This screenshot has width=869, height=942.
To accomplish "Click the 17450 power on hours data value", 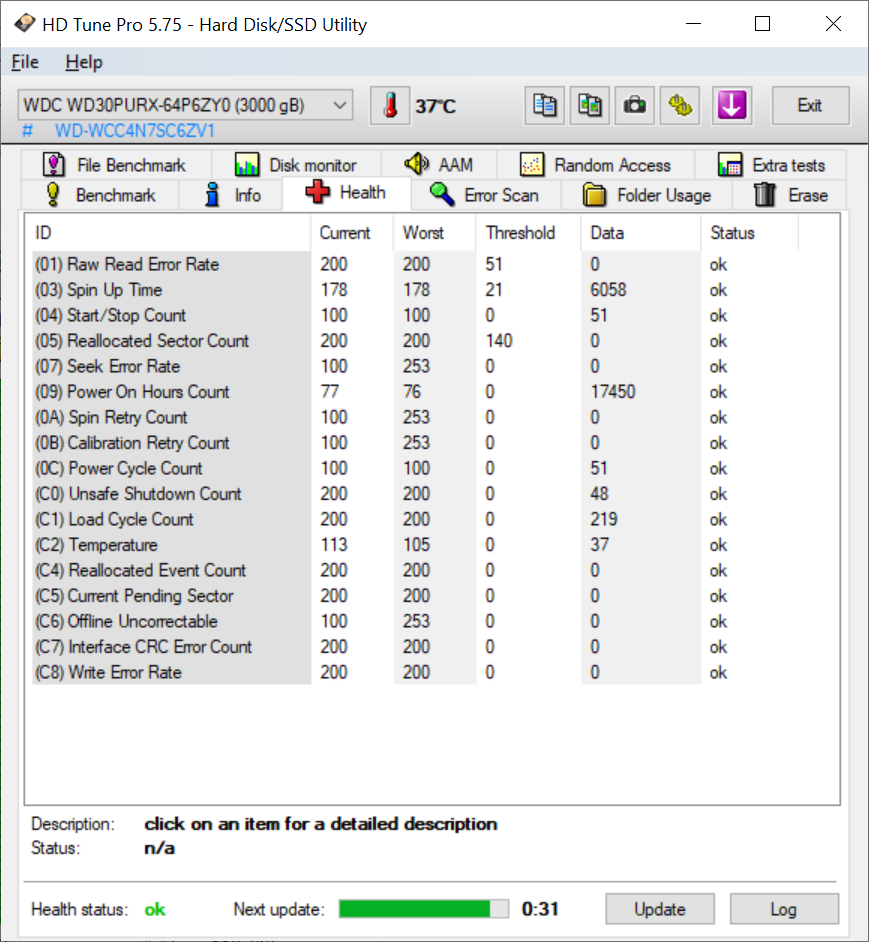I will (612, 392).
